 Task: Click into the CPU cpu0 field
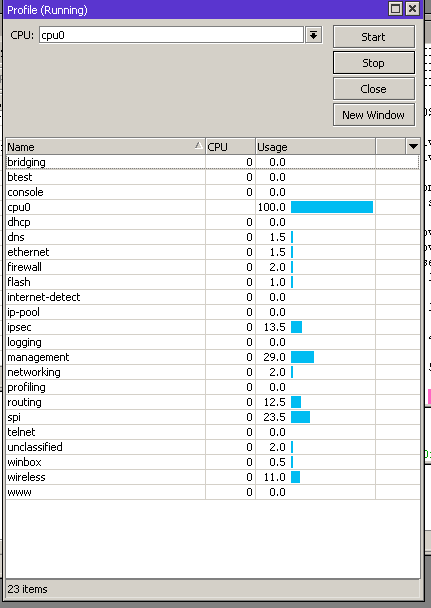tap(171, 35)
